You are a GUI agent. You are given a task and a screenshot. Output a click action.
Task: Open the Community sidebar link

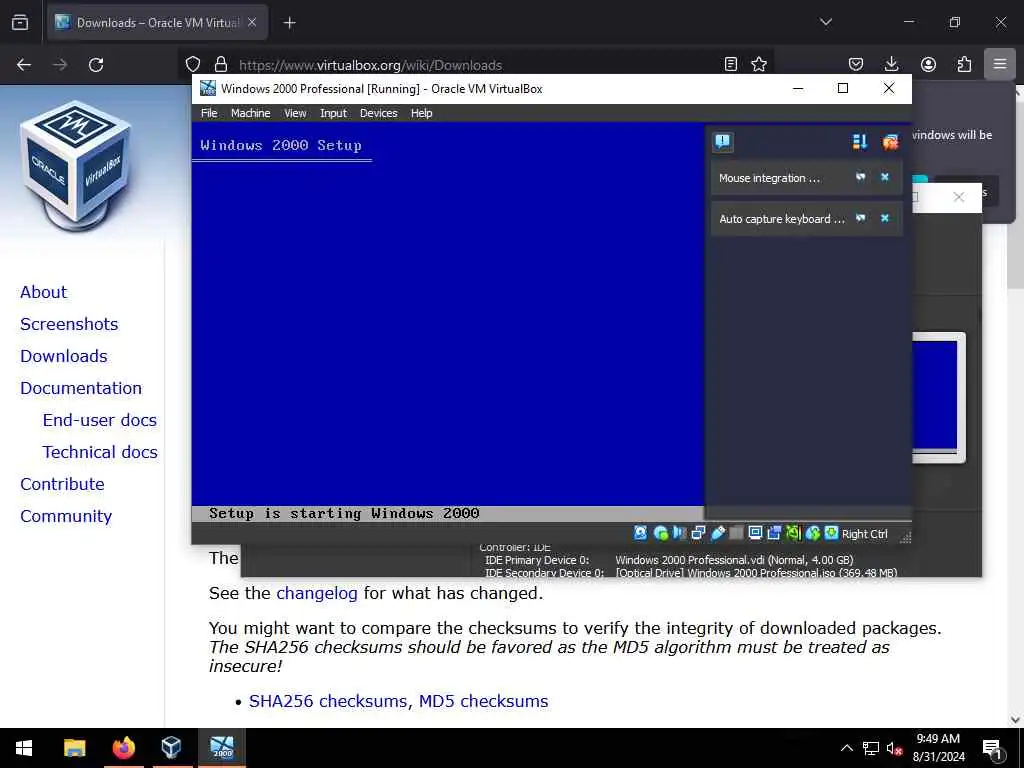tap(66, 516)
